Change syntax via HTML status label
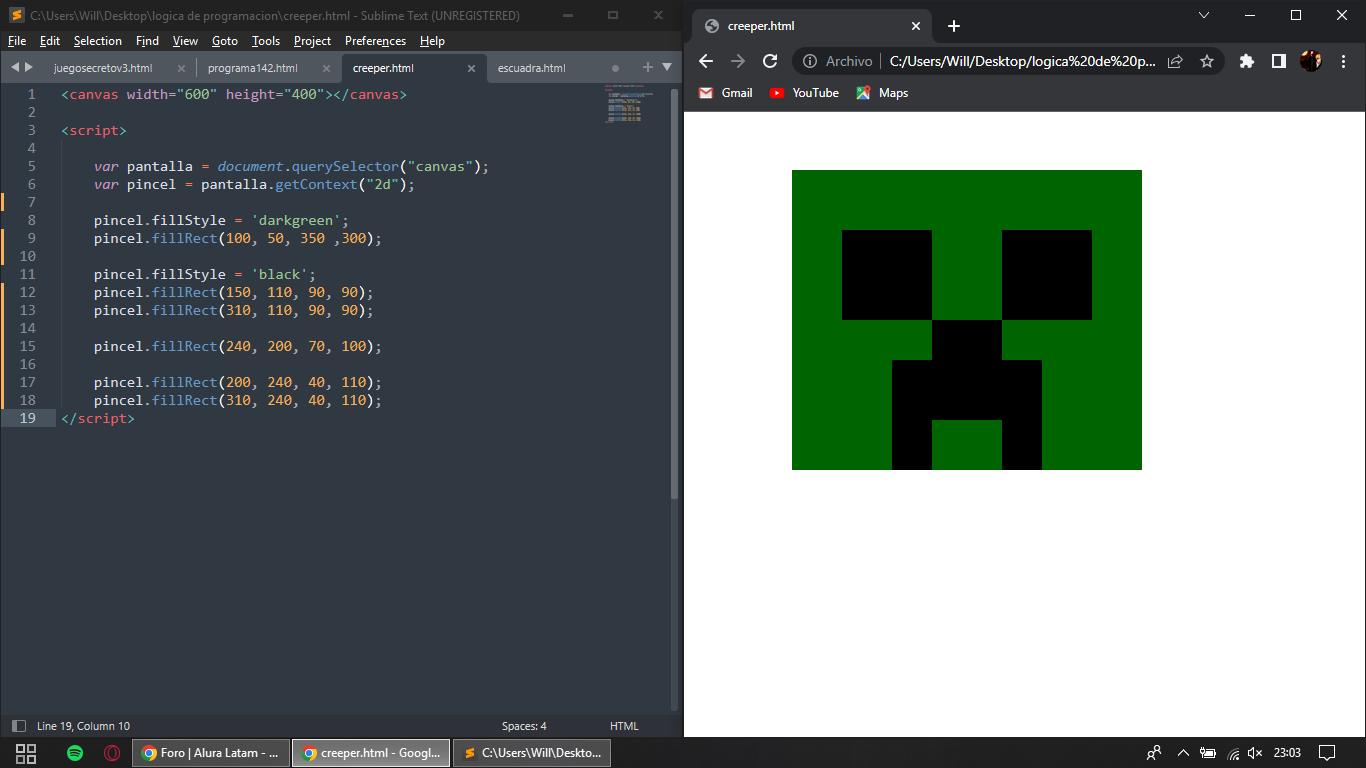This screenshot has width=1366, height=768. [624, 726]
